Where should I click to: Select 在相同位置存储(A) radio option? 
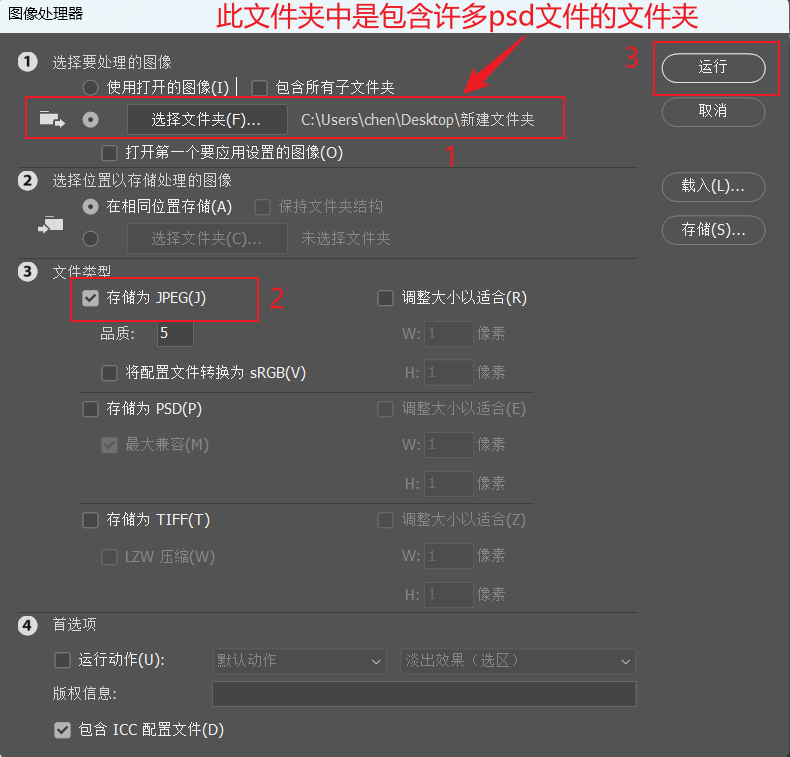91,207
